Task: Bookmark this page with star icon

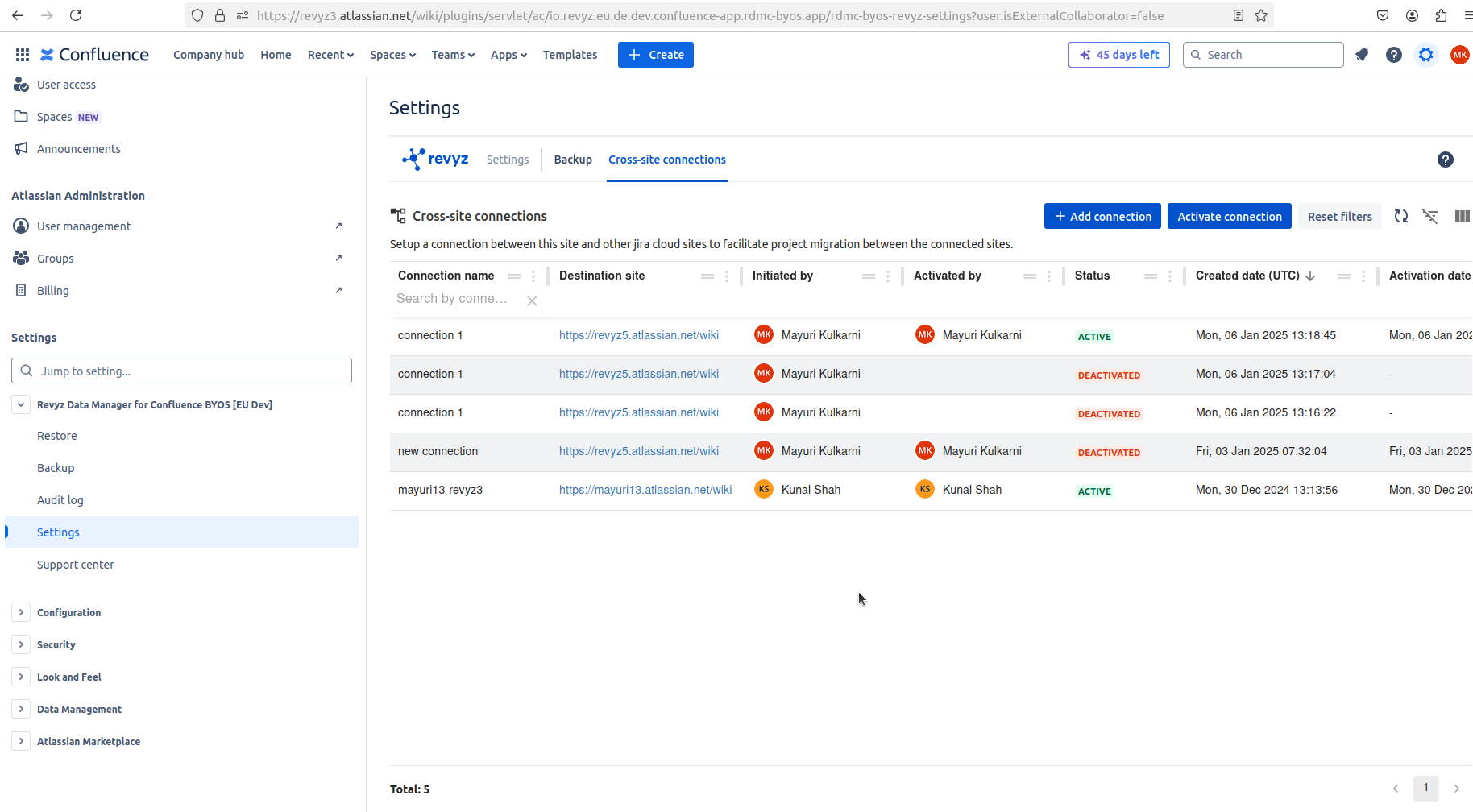Action: click(1261, 15)
